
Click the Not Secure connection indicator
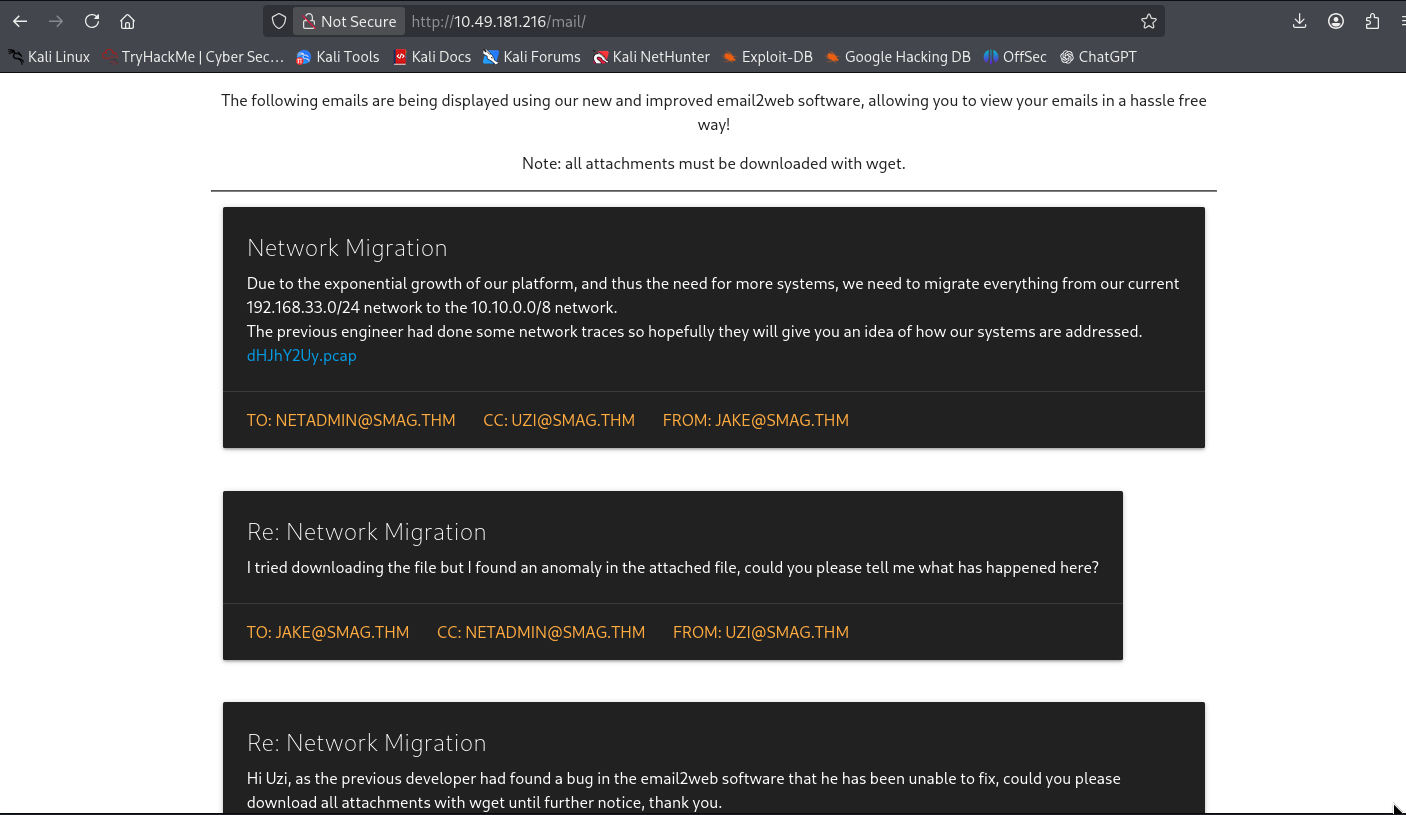point(349,21)
